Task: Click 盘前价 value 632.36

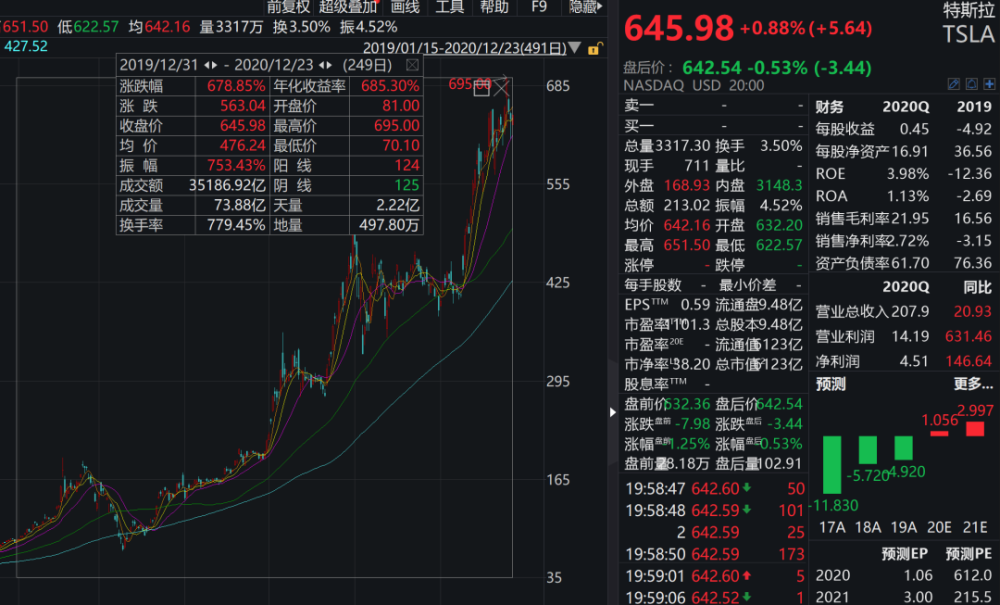Action: (687, 404)
